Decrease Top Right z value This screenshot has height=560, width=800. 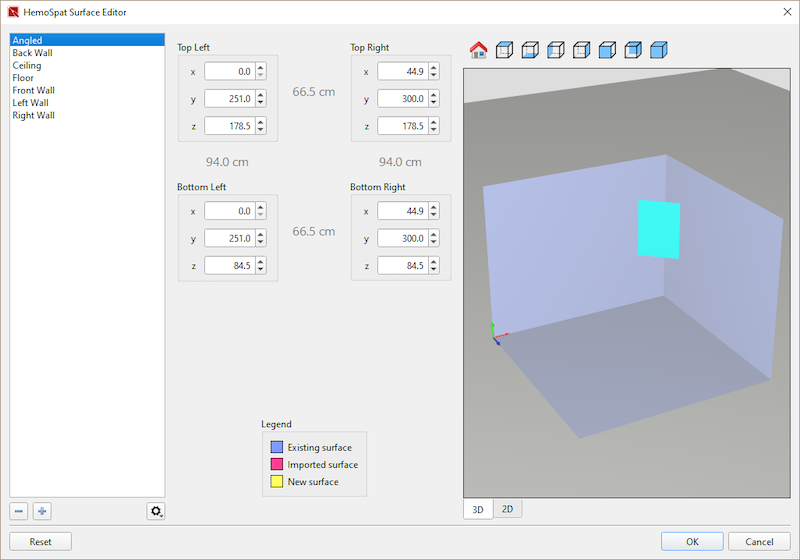click(434, 130)
